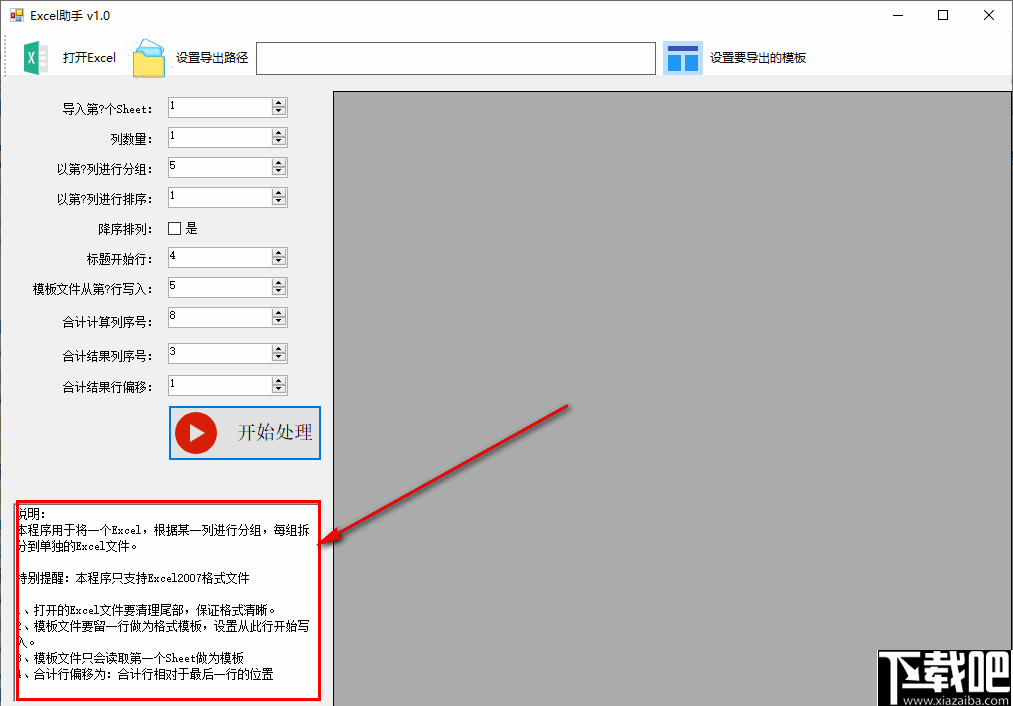
Task: Decrease the 以第?列进行排序 value
Action: (x=279, y=202)
